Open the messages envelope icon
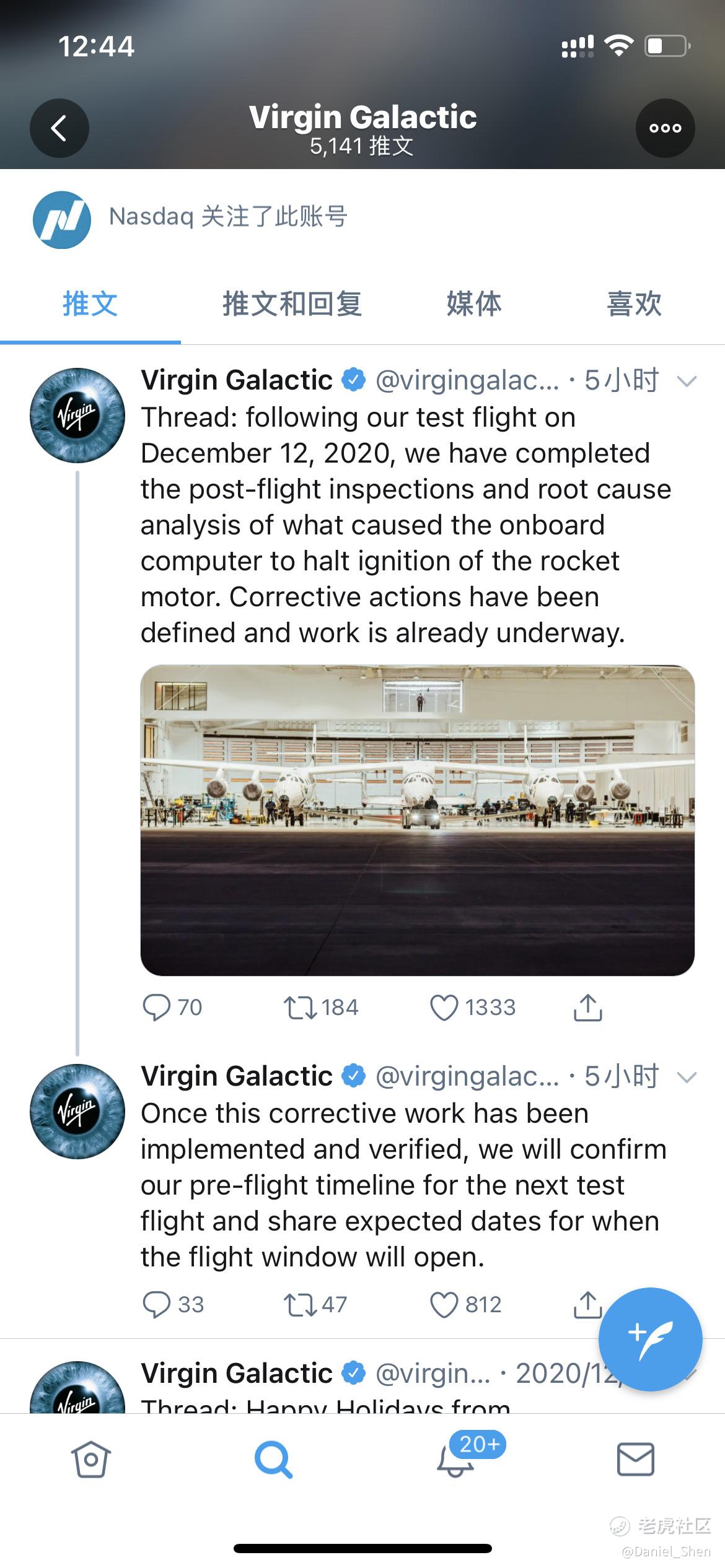The image size is (725, 1568). click(x=635, y=1459)
